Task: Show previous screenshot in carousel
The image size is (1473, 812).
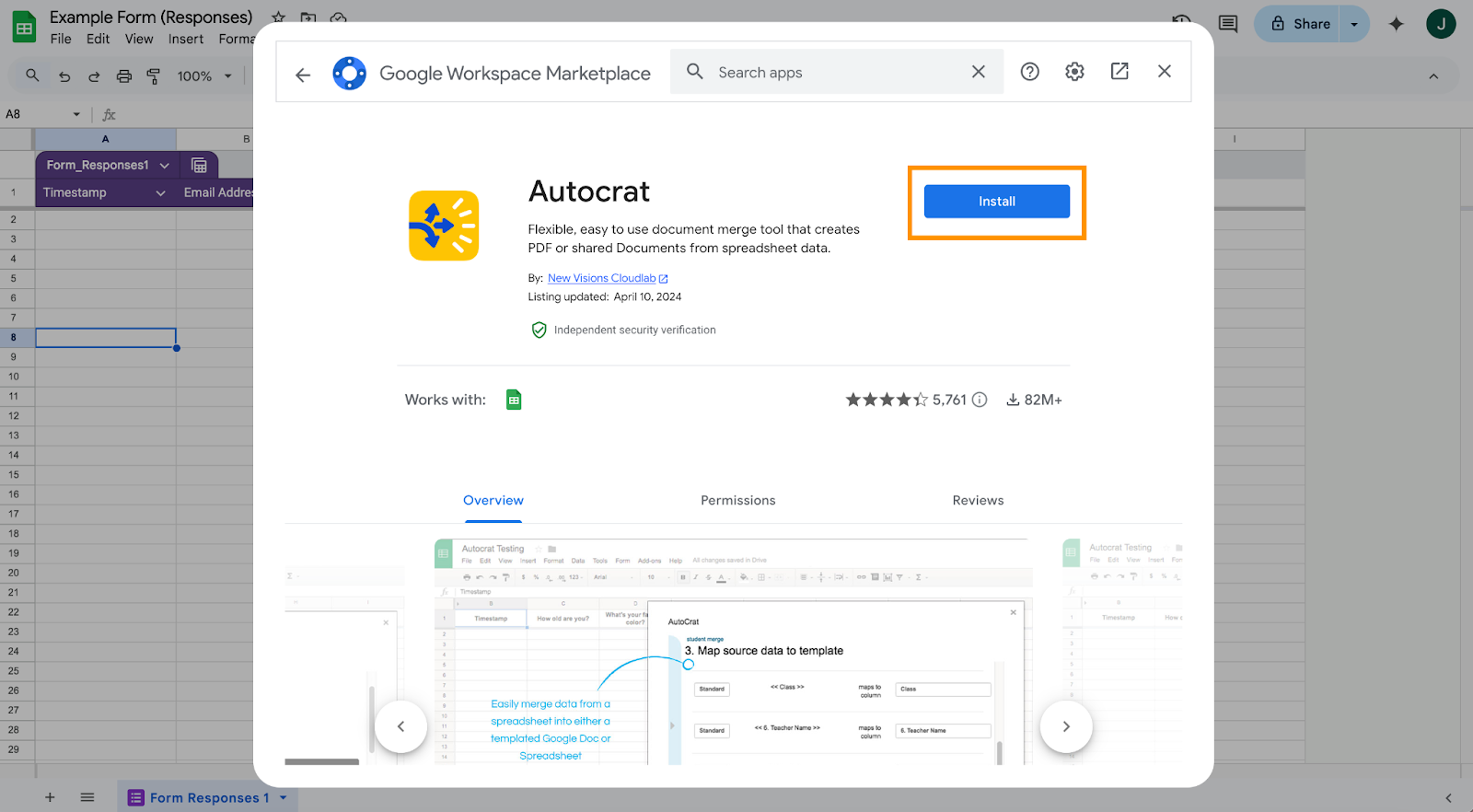Action: pyautogui.click(x=400, y=726)
